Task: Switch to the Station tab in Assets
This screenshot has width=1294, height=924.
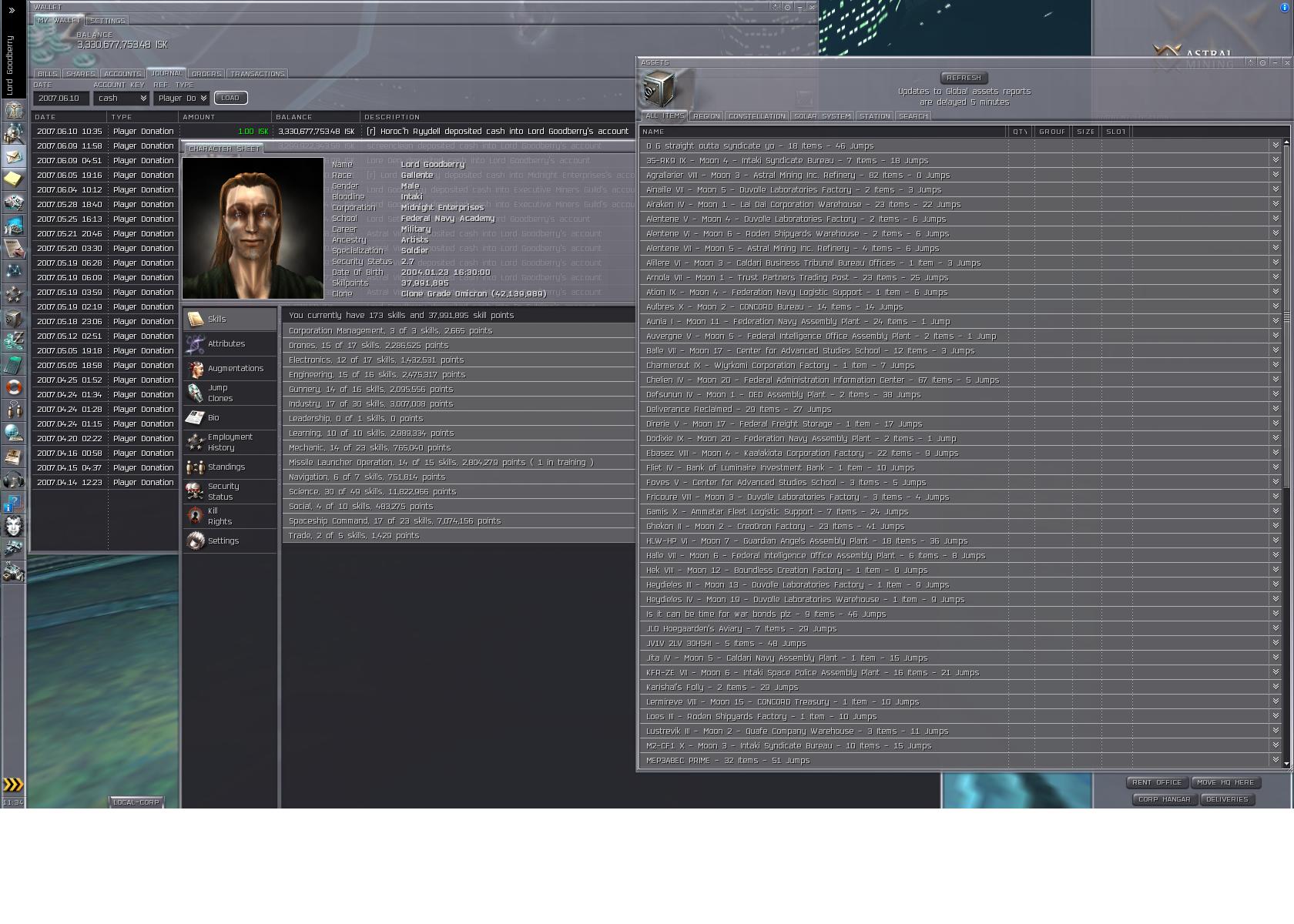Action: coord(875,116)
